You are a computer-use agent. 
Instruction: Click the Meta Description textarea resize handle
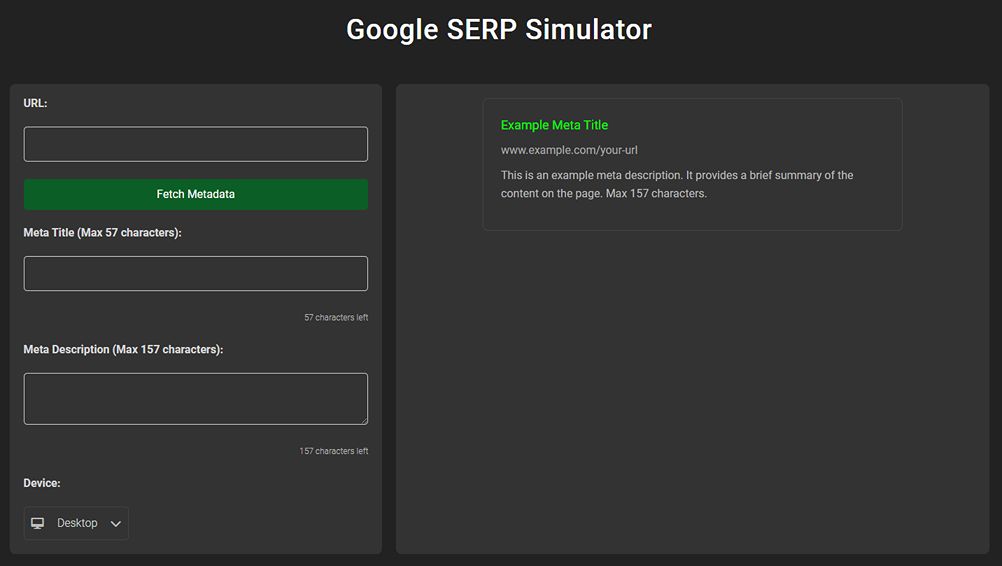[x=364, y=421]
